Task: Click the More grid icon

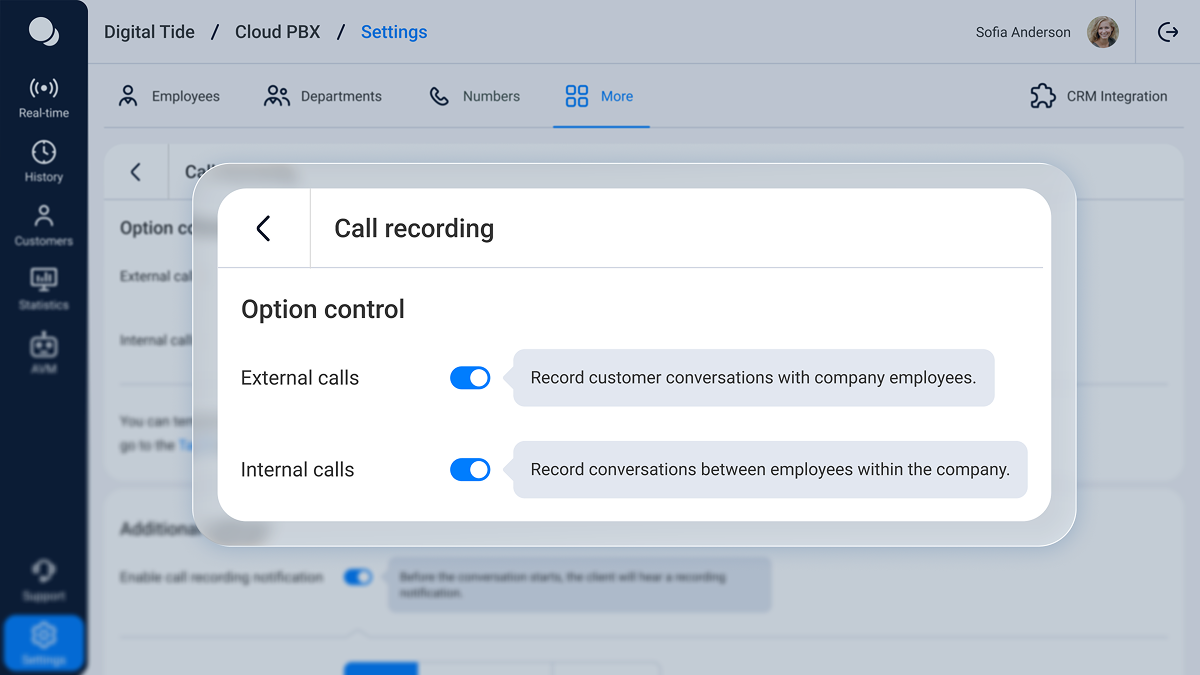Action: click(x=577, y=96)
